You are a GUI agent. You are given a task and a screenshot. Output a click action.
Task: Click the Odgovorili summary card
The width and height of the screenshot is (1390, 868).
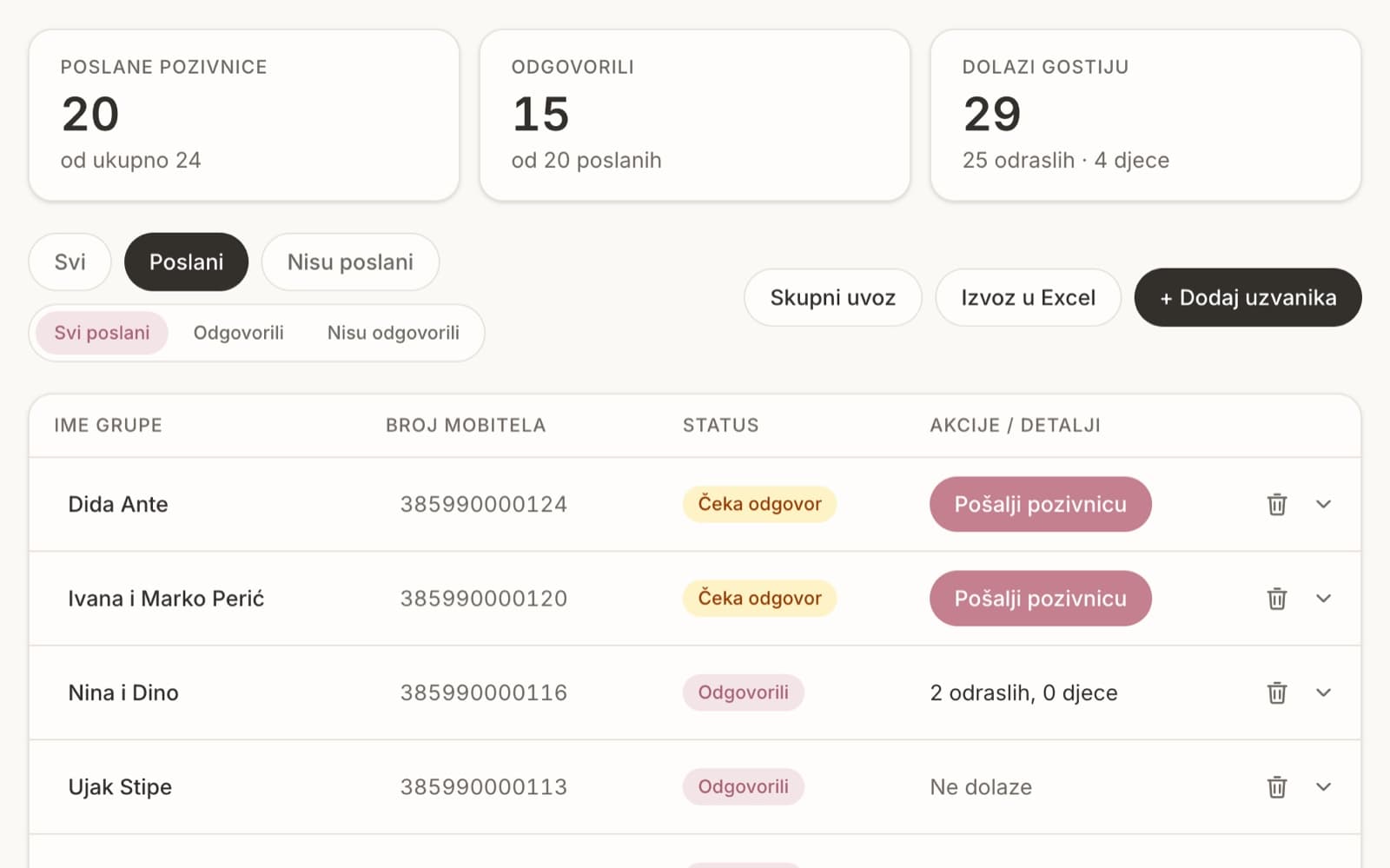pos(695,115)
